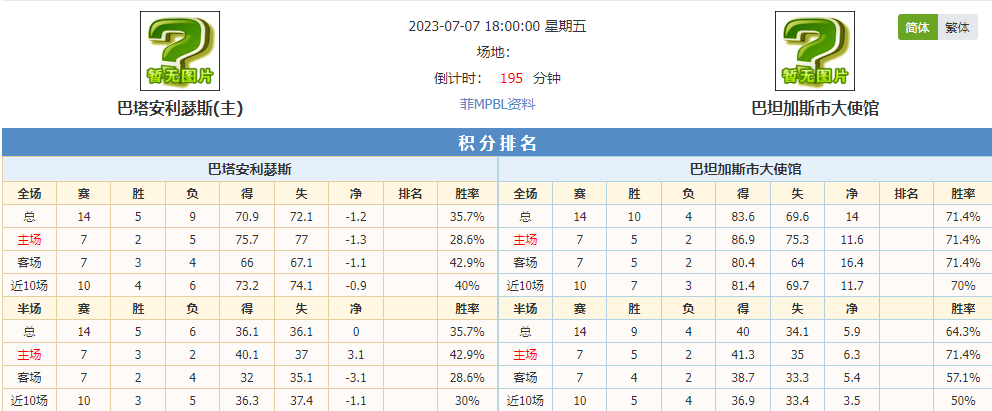Click the away team name 巴坦加斯市大使馆 heading
The image size is (992, 411).
pos(815,109)
